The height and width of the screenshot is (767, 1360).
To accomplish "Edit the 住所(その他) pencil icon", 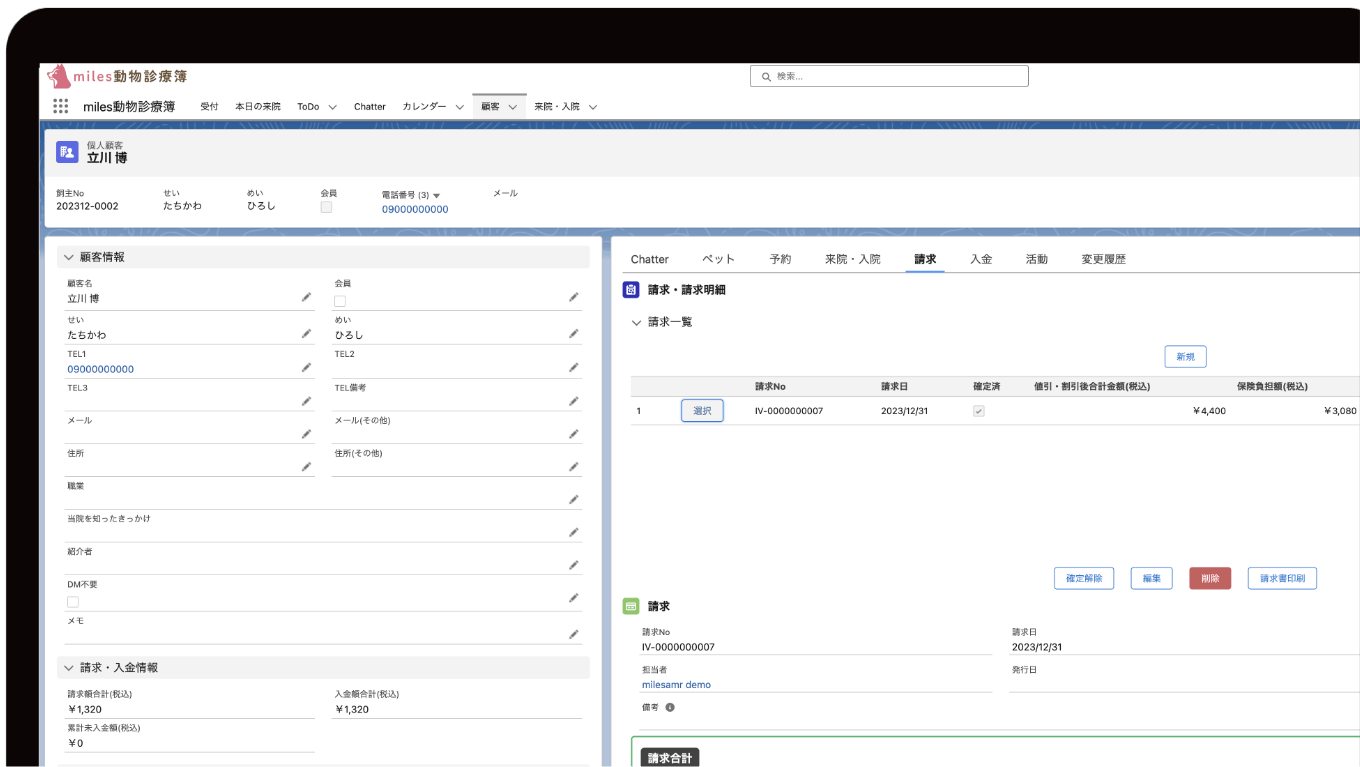I will pyautogui.click(x=574, y=466).
